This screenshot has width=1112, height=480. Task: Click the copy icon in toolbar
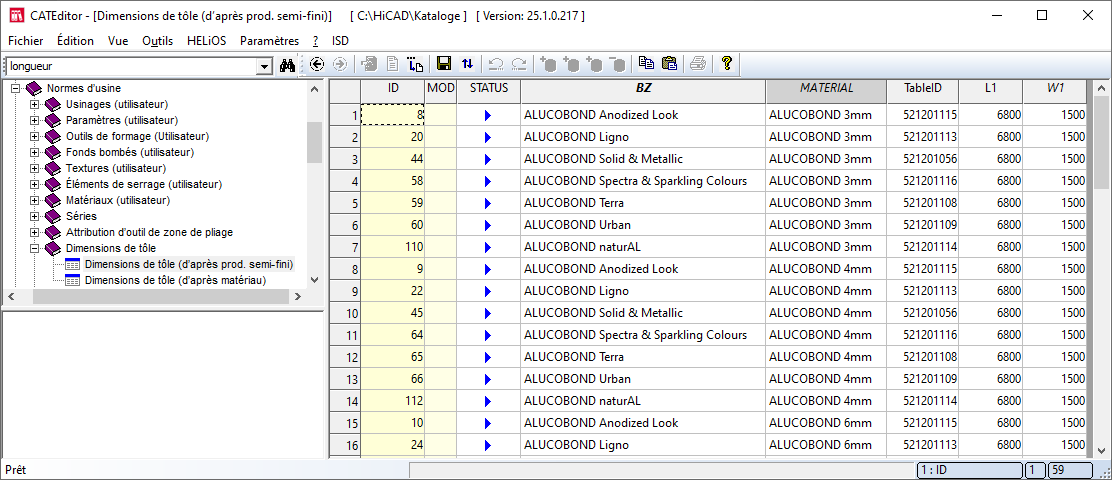(646, 64)
